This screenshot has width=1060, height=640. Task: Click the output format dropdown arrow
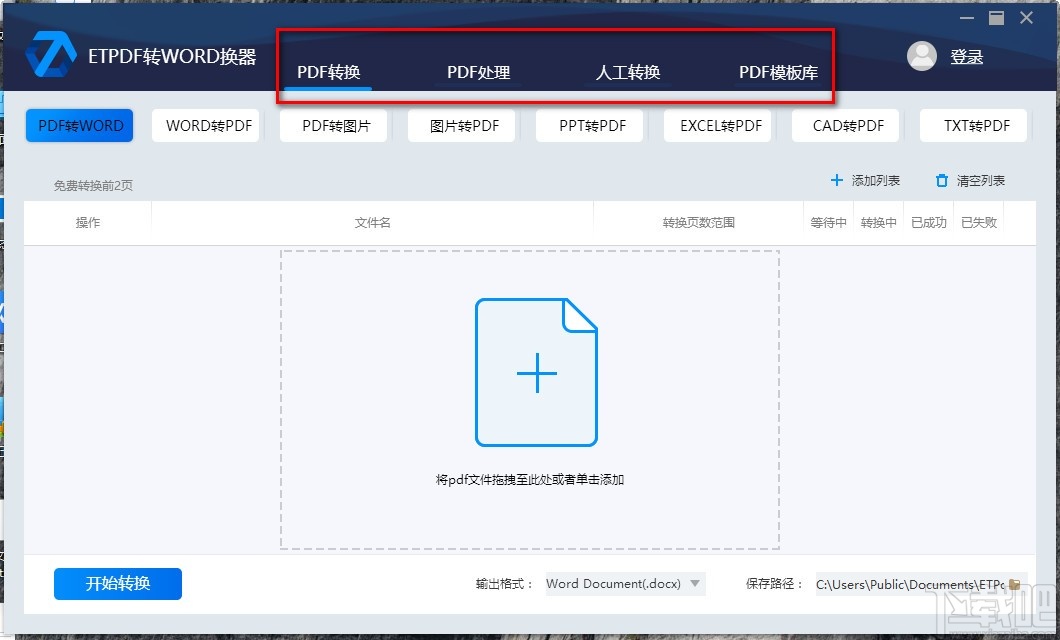tap(695, 583)
